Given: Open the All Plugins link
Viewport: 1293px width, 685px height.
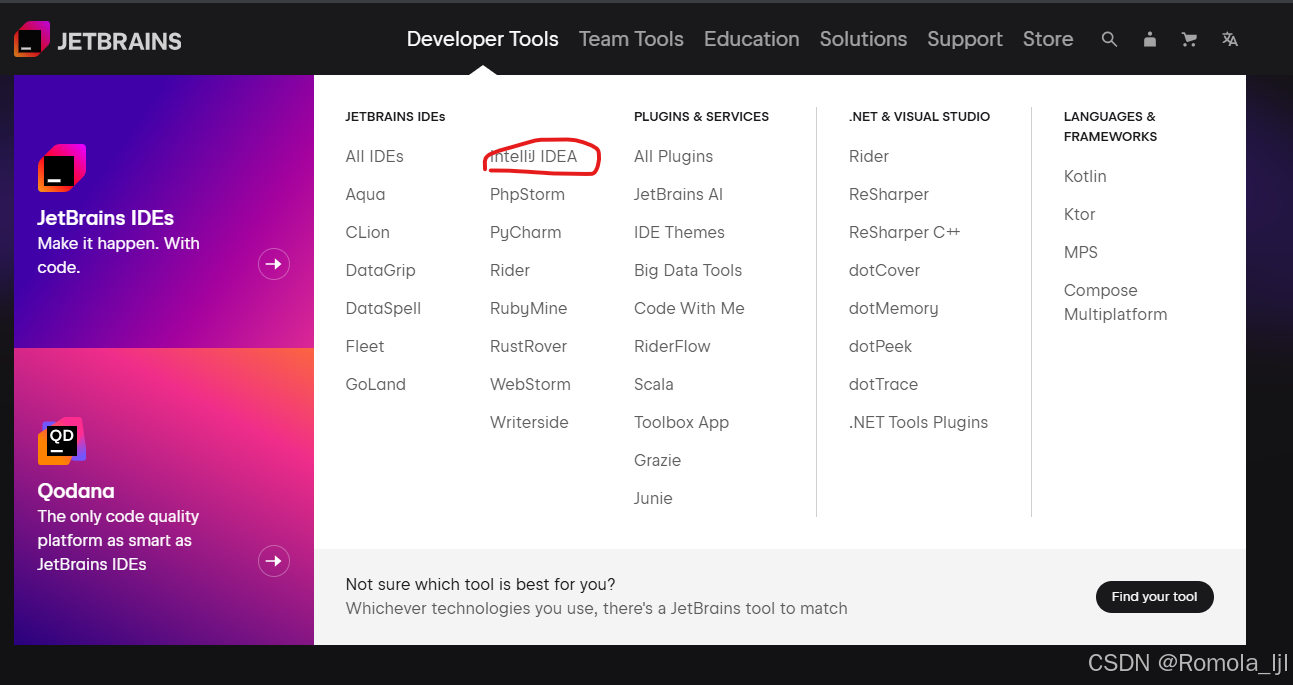Looking at the screenshot, I should coord(674,156).
